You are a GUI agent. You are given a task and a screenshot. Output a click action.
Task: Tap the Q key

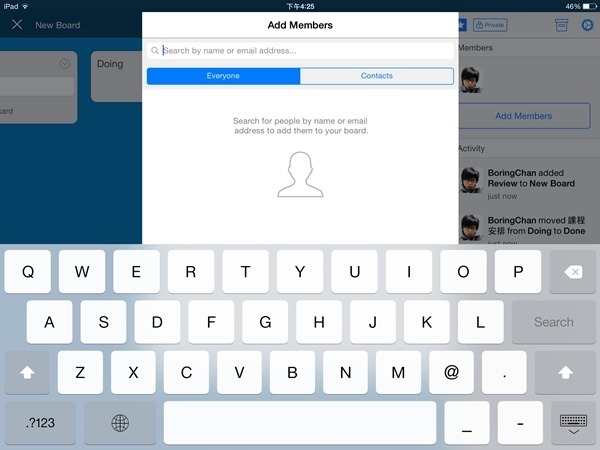[28, 272]
